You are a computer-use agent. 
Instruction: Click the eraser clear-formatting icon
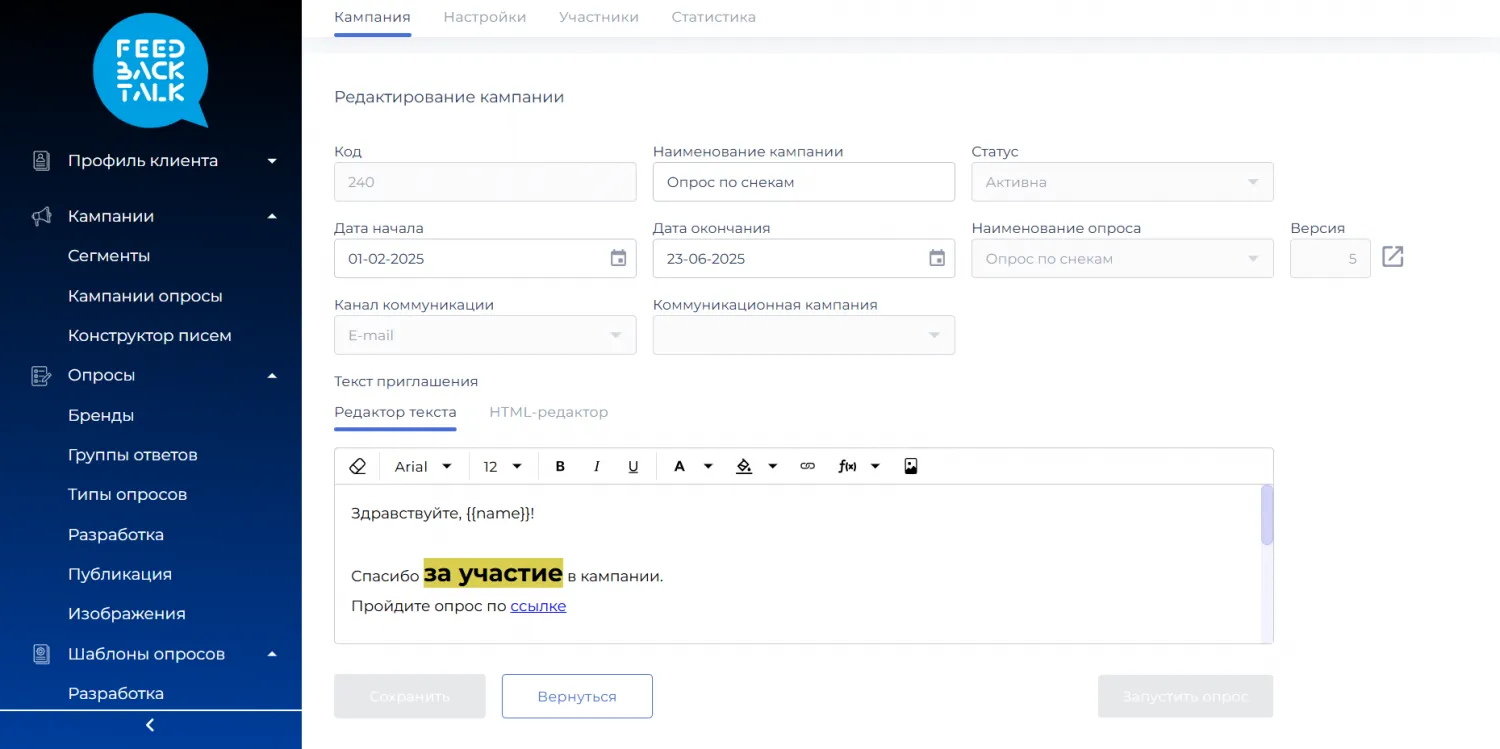coord(357,466)
